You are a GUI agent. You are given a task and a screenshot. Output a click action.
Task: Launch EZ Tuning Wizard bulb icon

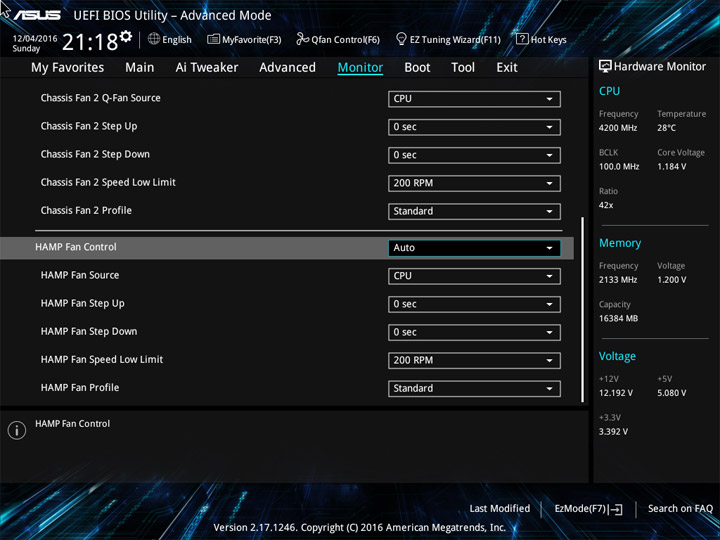(x=401, y=39)
